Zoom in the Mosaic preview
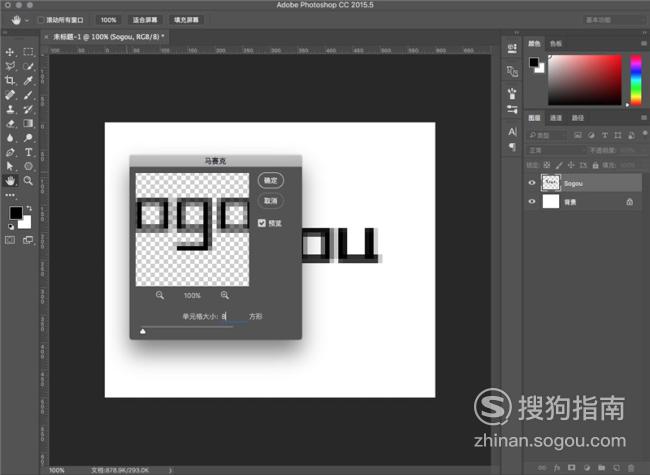Screen dimensions: 650x475 225,295
